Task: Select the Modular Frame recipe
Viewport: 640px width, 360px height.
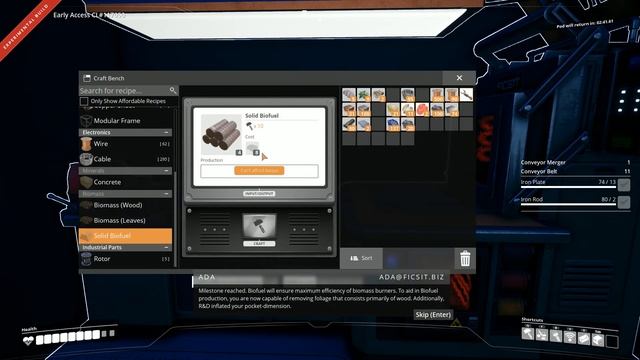Action: 125,121
